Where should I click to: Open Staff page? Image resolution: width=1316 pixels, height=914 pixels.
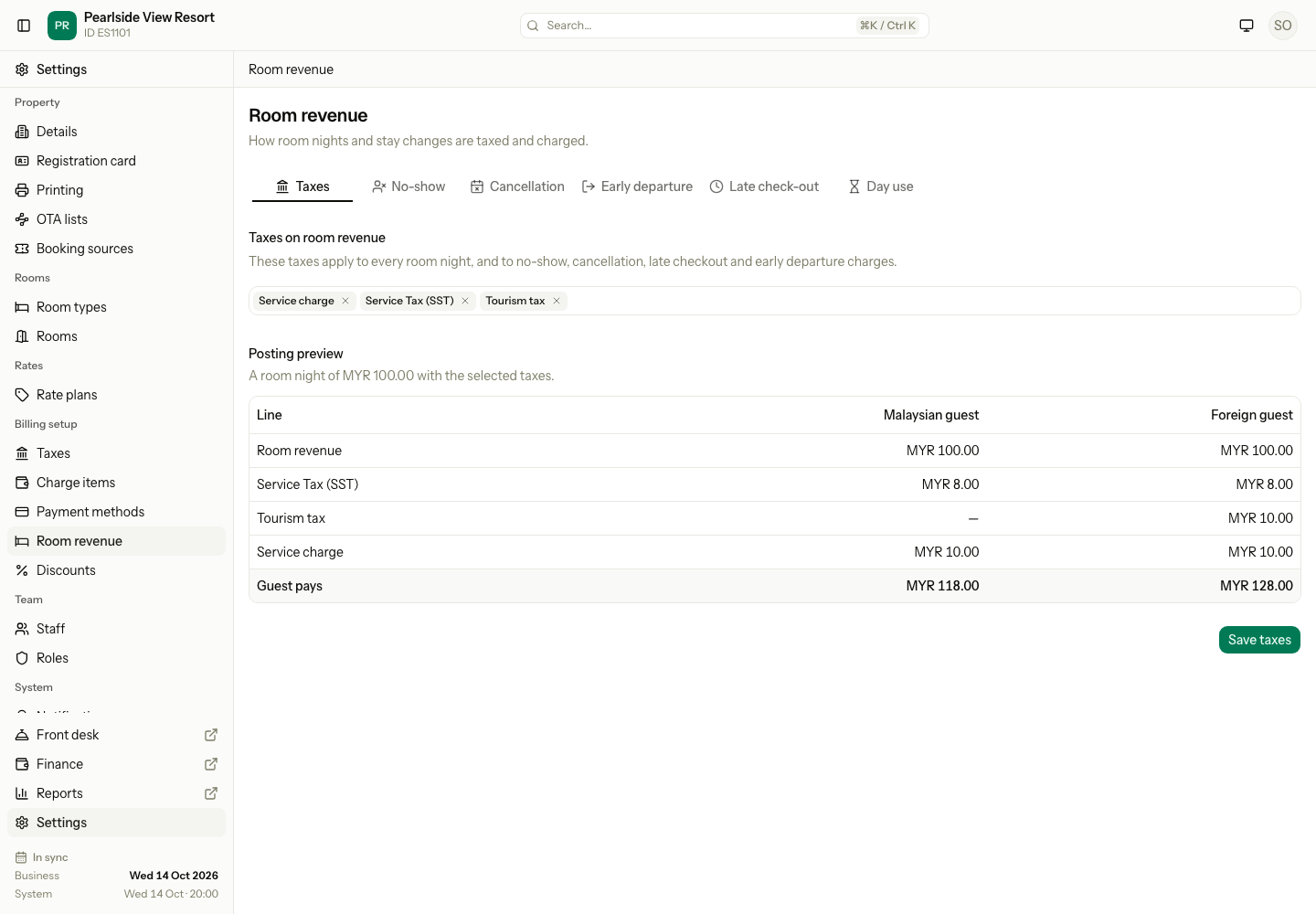(117, 629)
